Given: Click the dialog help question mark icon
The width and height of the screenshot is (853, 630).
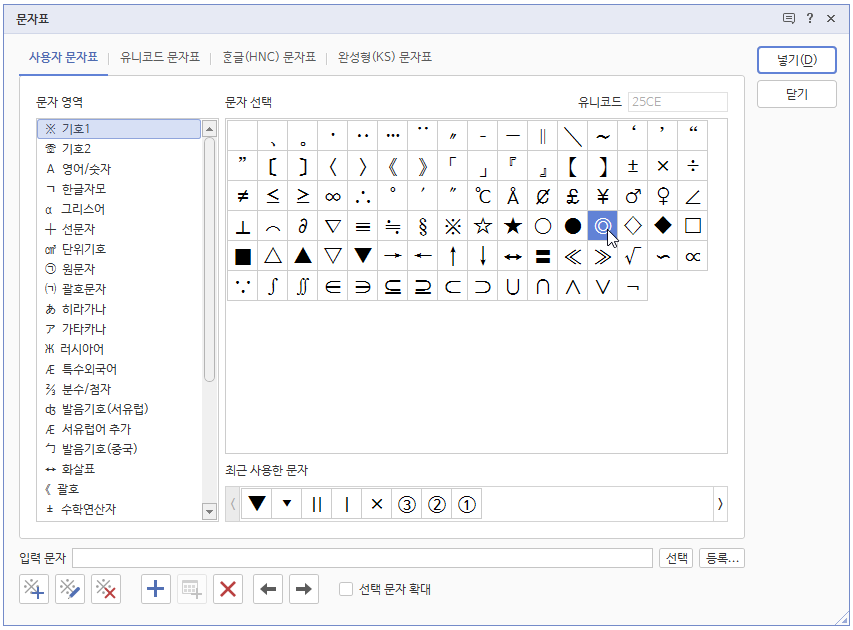Looking at the screenshot, I should (x=810, y=18).
